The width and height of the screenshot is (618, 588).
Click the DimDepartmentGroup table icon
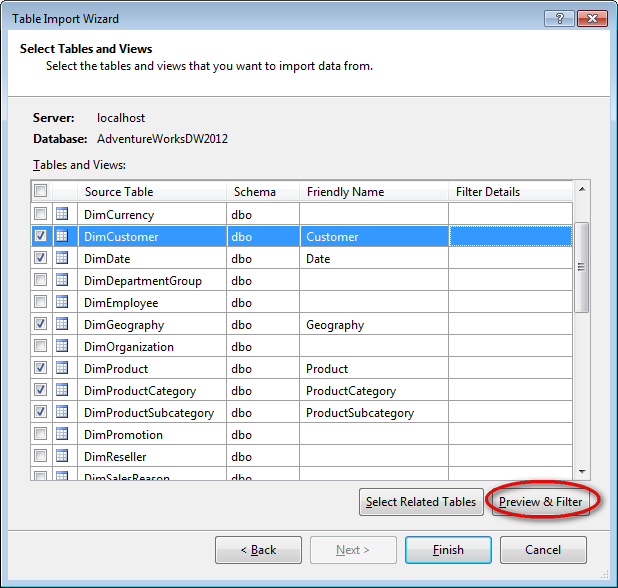coord(62,280)
